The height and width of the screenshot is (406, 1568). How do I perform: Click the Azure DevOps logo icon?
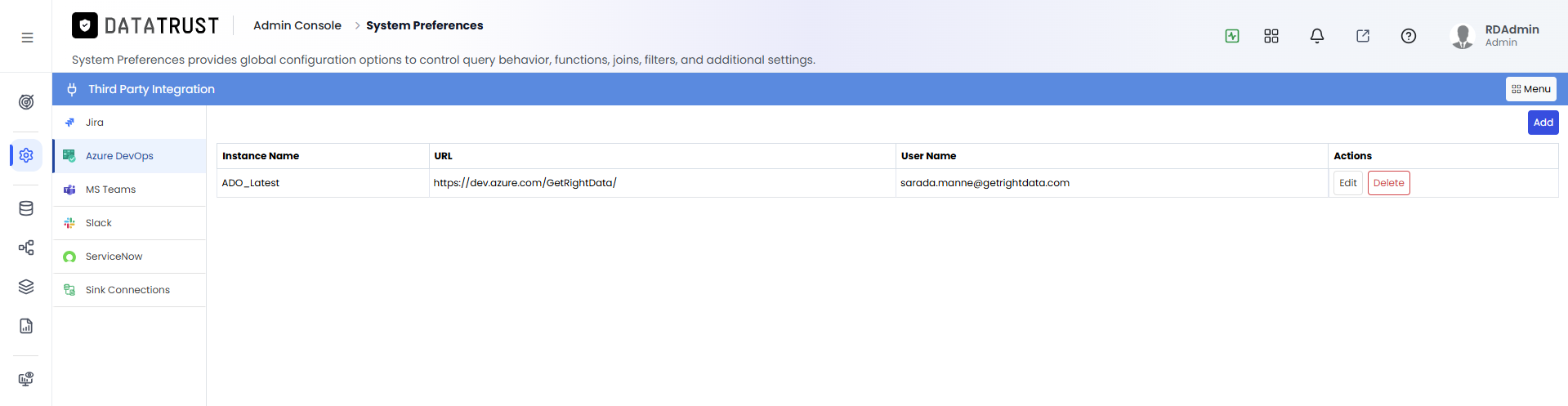tap(69, 156)
